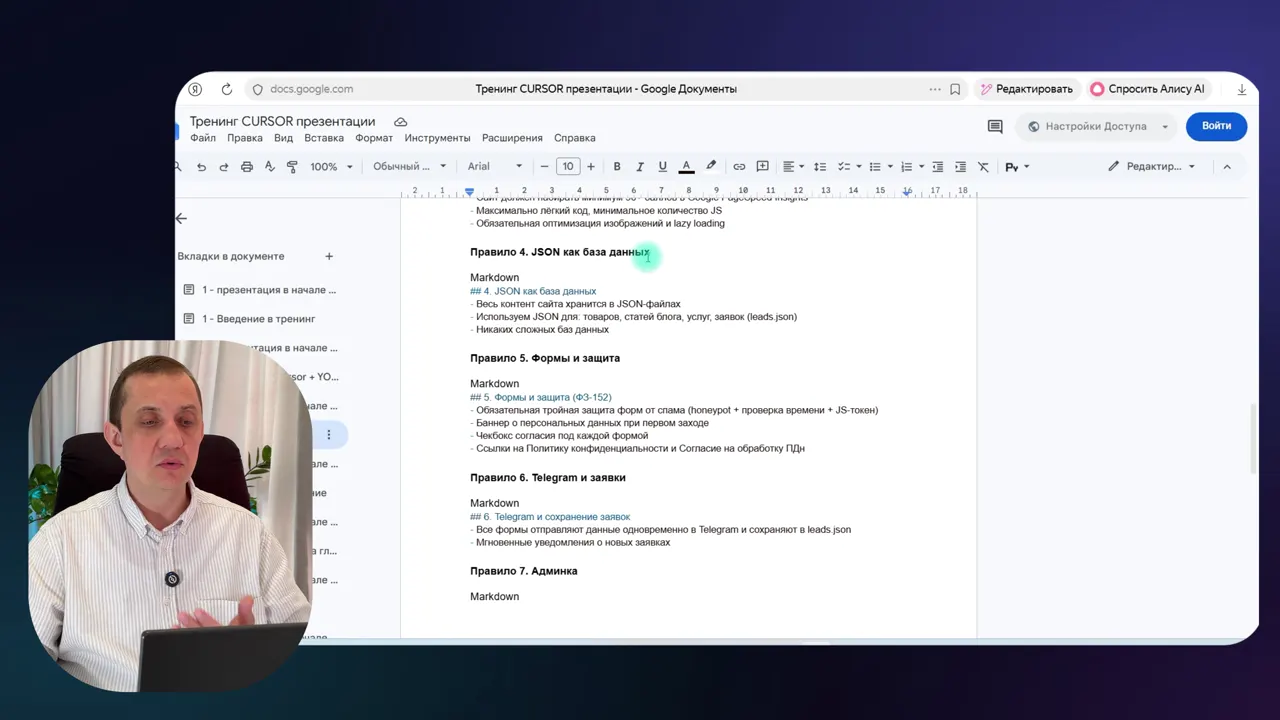This screenshot has width=1280, height=720.
Task: Close the tabs sidebar with back arrow
Action: pos(181,218)
